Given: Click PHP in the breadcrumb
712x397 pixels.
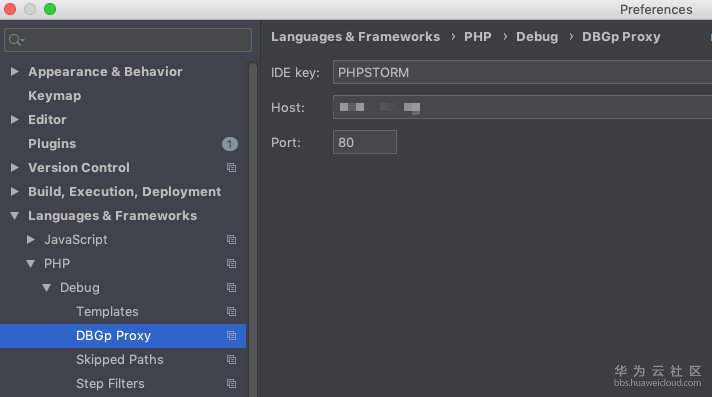Looking at the screenshot, I should point(478,37).
